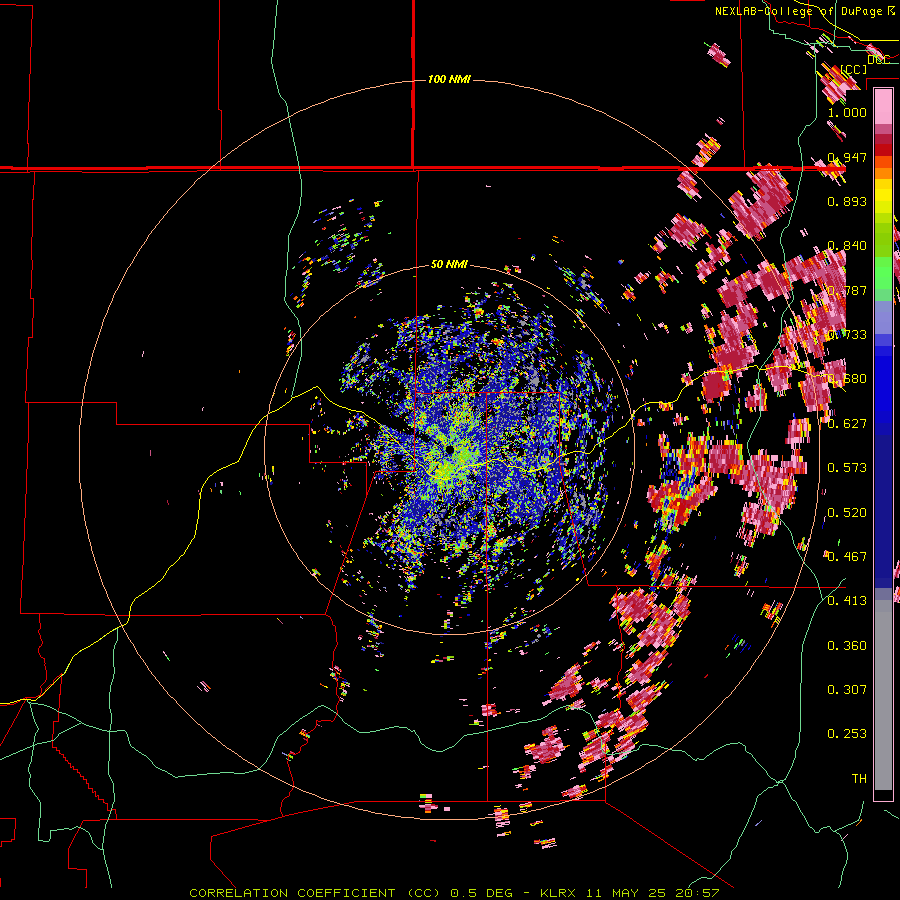Select the 0.467 legend value
Viewport: 900px width, 900px height.
pyautogui.click(x=847, y=556)
